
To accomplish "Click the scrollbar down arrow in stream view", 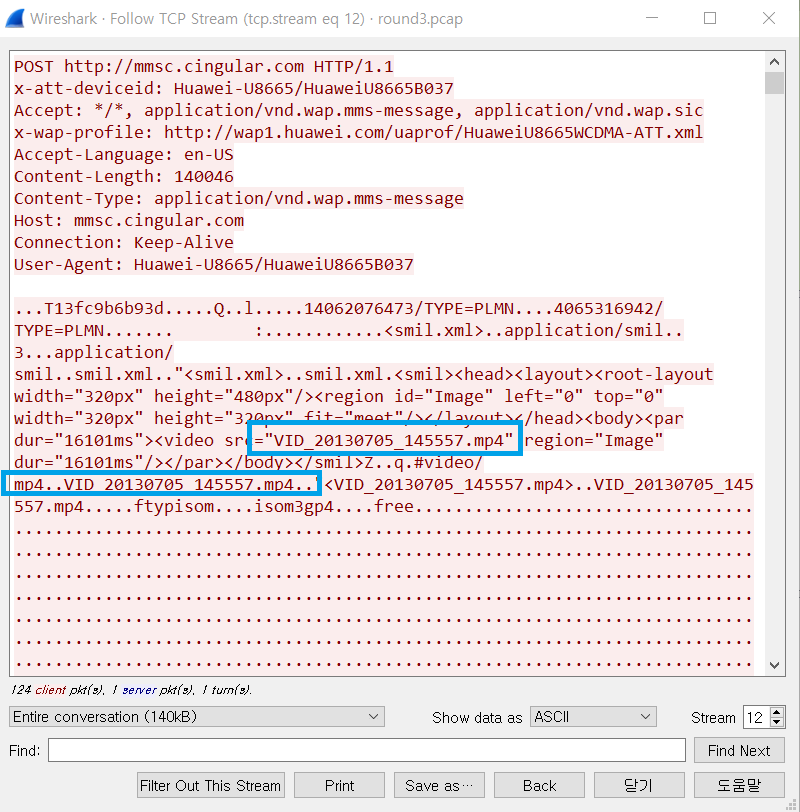I will point(775,665).
